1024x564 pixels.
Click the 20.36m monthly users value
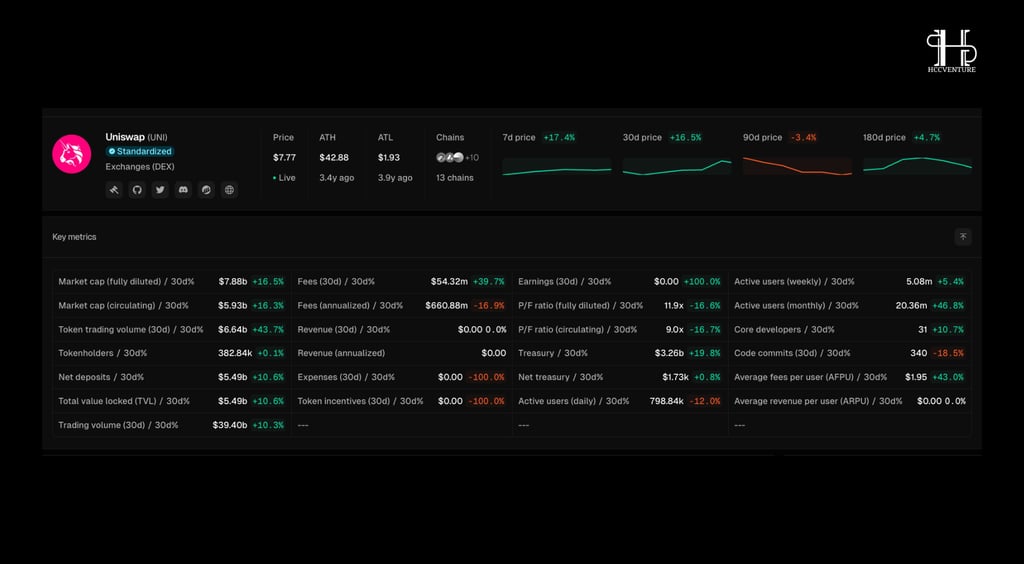tap(912, 306)
